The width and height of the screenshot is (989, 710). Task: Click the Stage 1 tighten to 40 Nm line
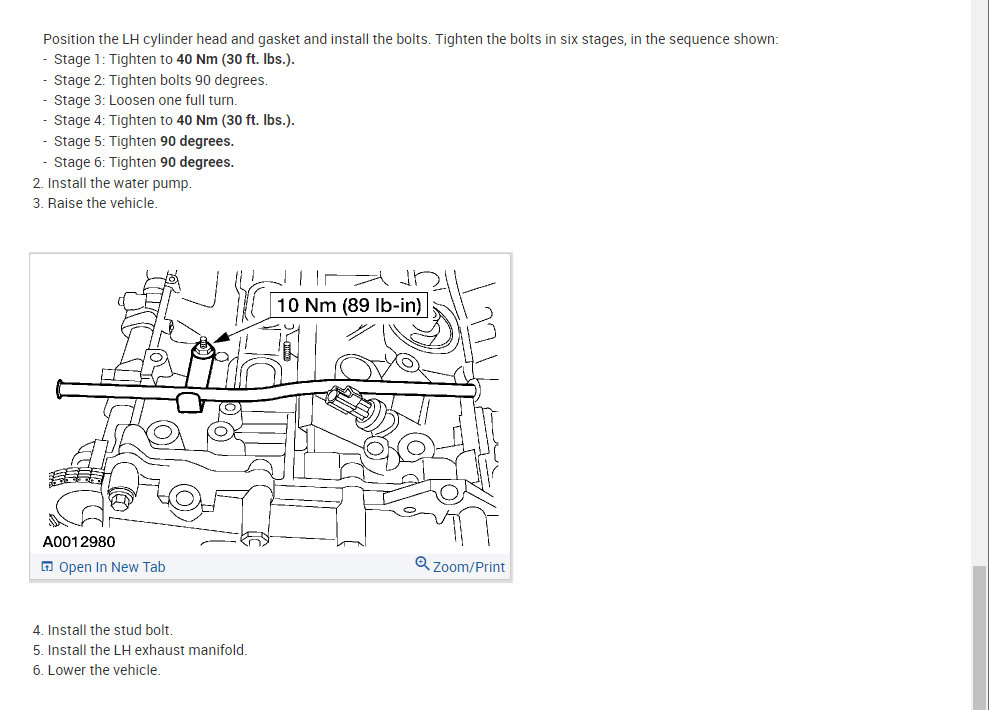click(x=174, y=59)
